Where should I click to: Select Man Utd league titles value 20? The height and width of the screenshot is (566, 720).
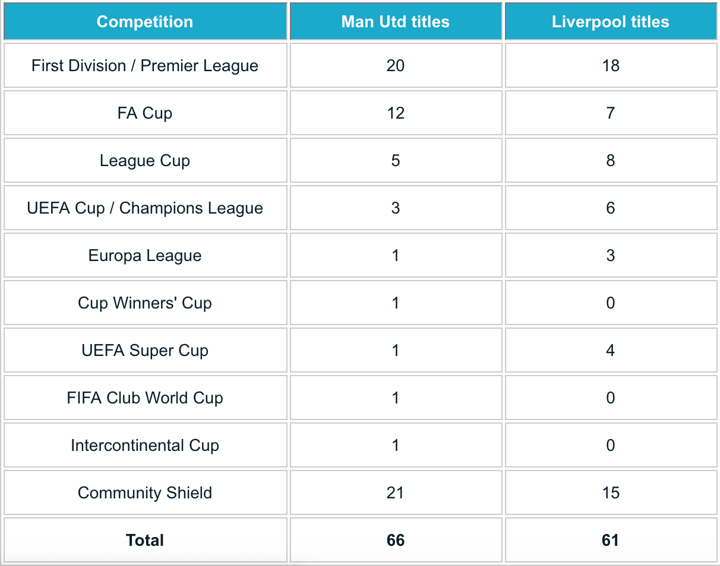click(x=395, y=66)
